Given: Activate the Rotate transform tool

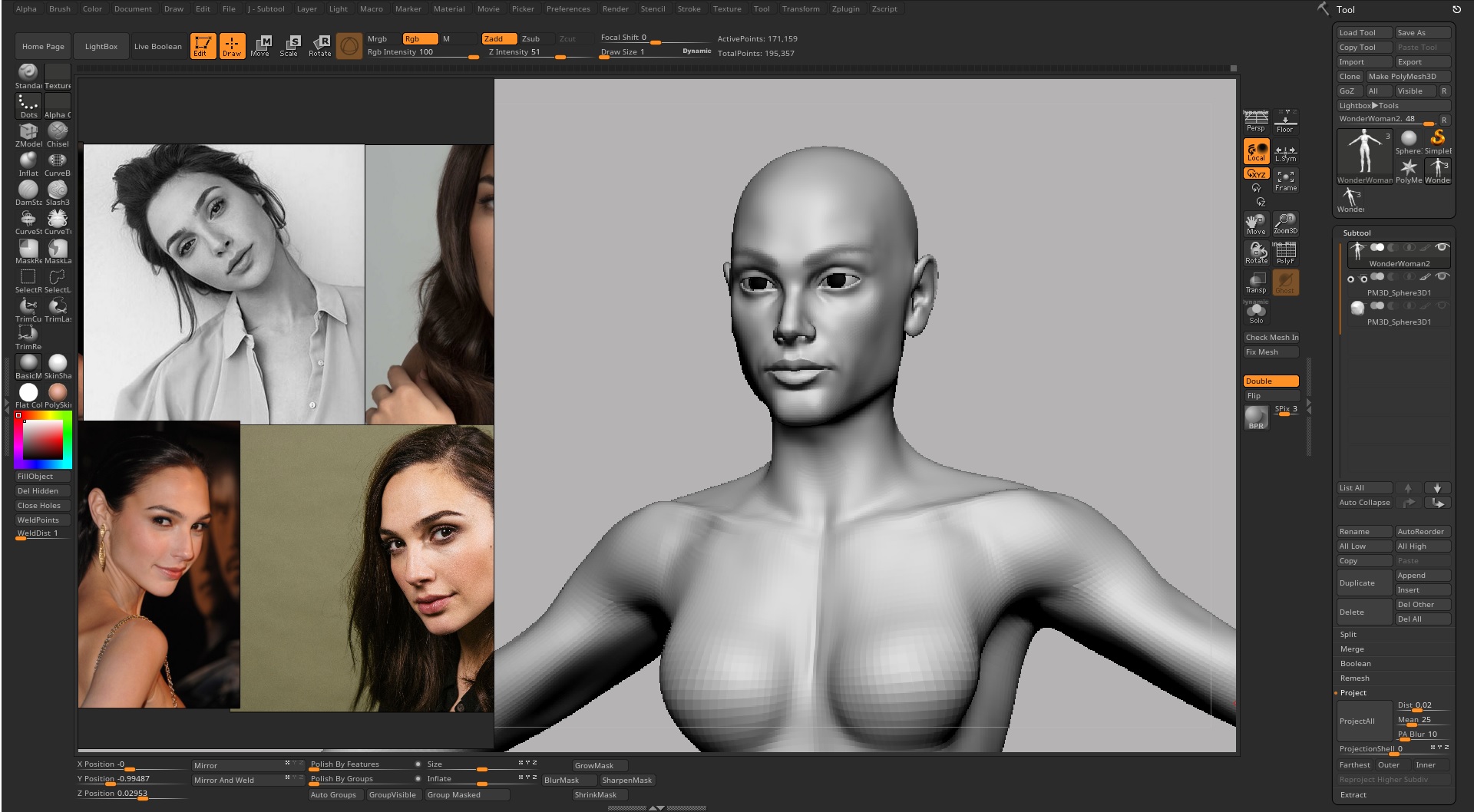Looking at the screenshot, I should (319, 45).
